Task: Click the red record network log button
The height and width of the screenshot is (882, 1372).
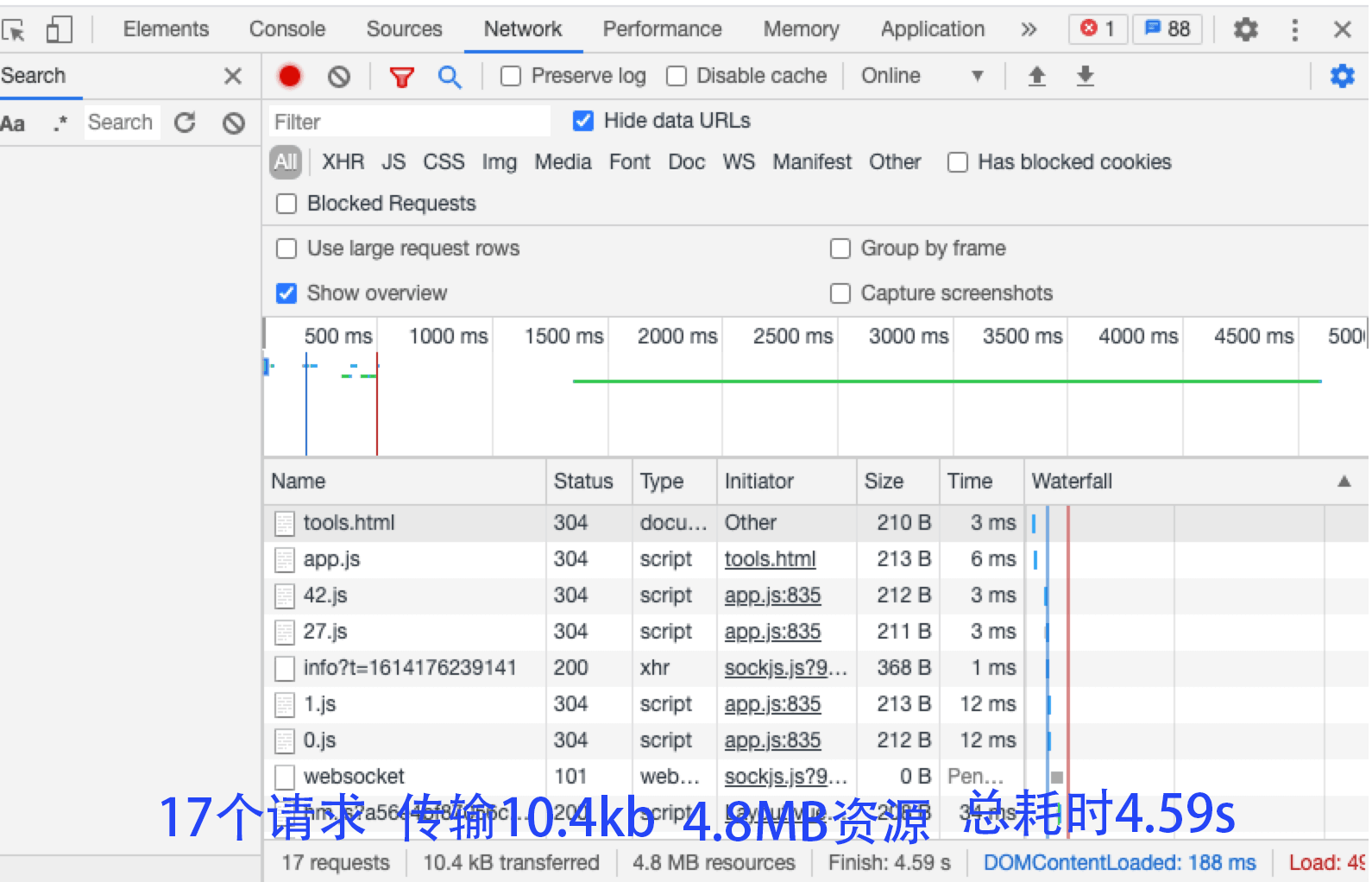Action: (290, 77)
